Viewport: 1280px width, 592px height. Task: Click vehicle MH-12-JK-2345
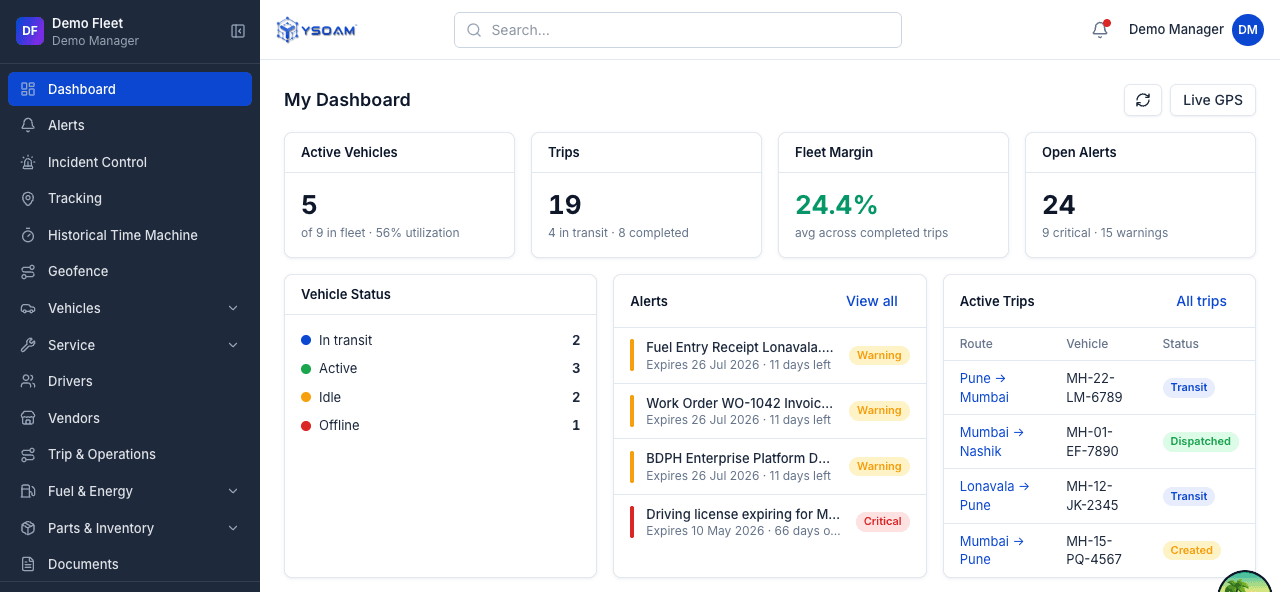(x=1092, y=496)
